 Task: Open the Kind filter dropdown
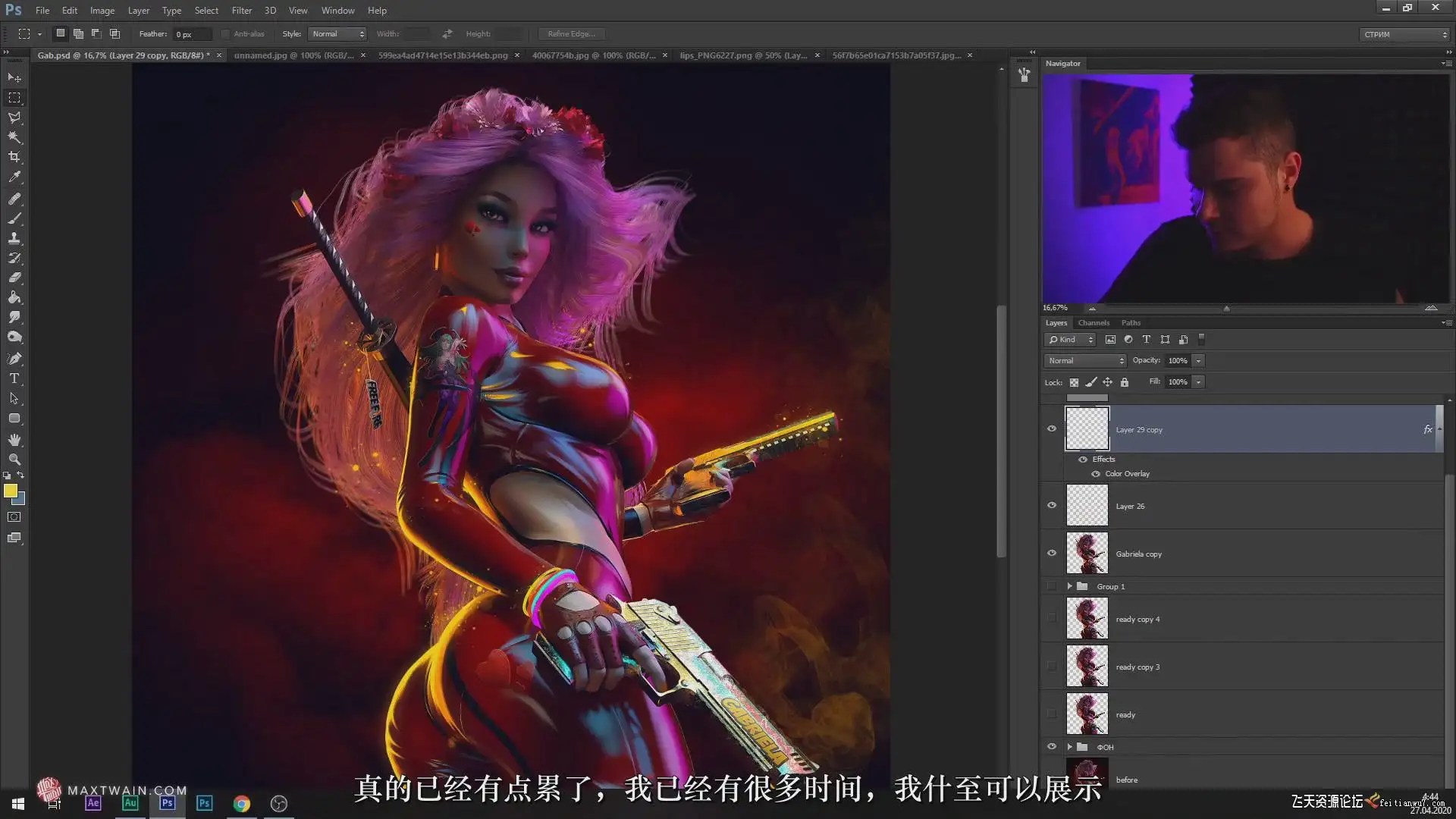click(x=1070, y=340)
